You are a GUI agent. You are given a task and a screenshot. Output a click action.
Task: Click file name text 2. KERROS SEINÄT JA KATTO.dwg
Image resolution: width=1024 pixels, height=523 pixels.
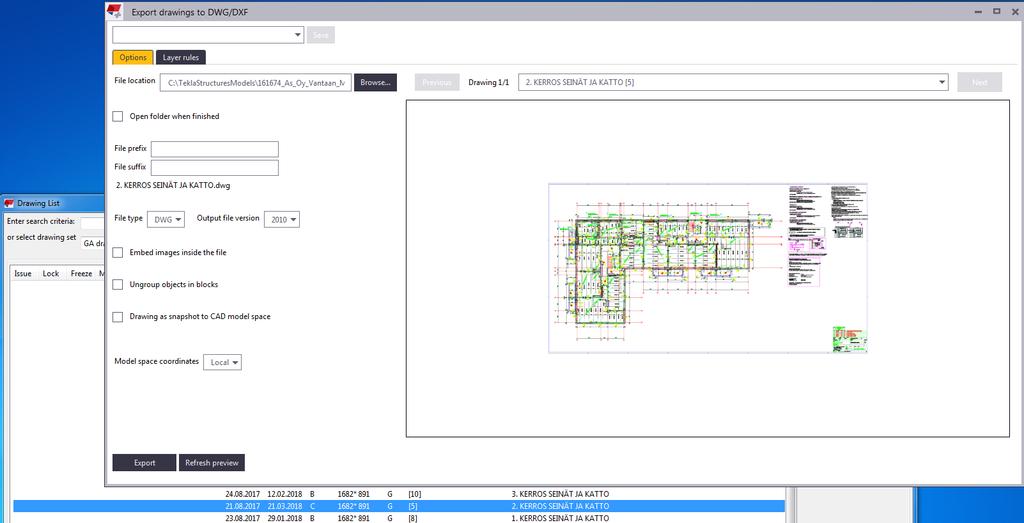tap(173, 185)
